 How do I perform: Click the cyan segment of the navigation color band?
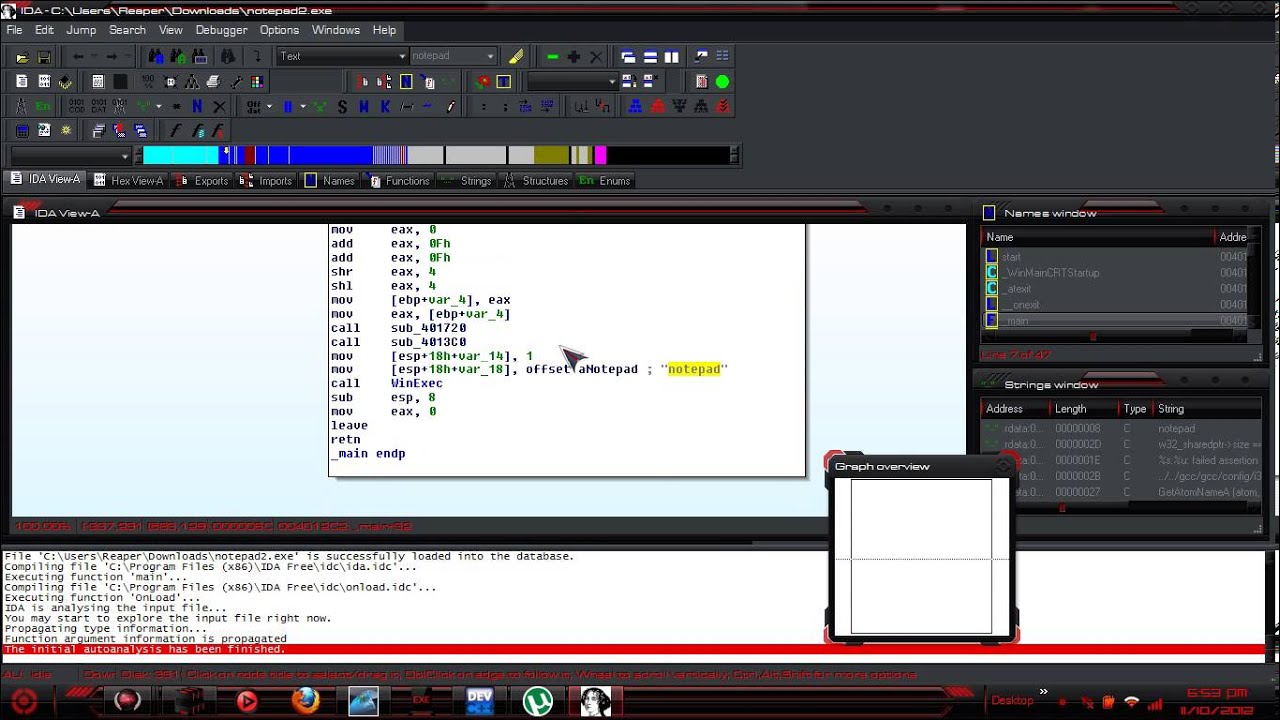pyautogui.click(x=180, y=155)
